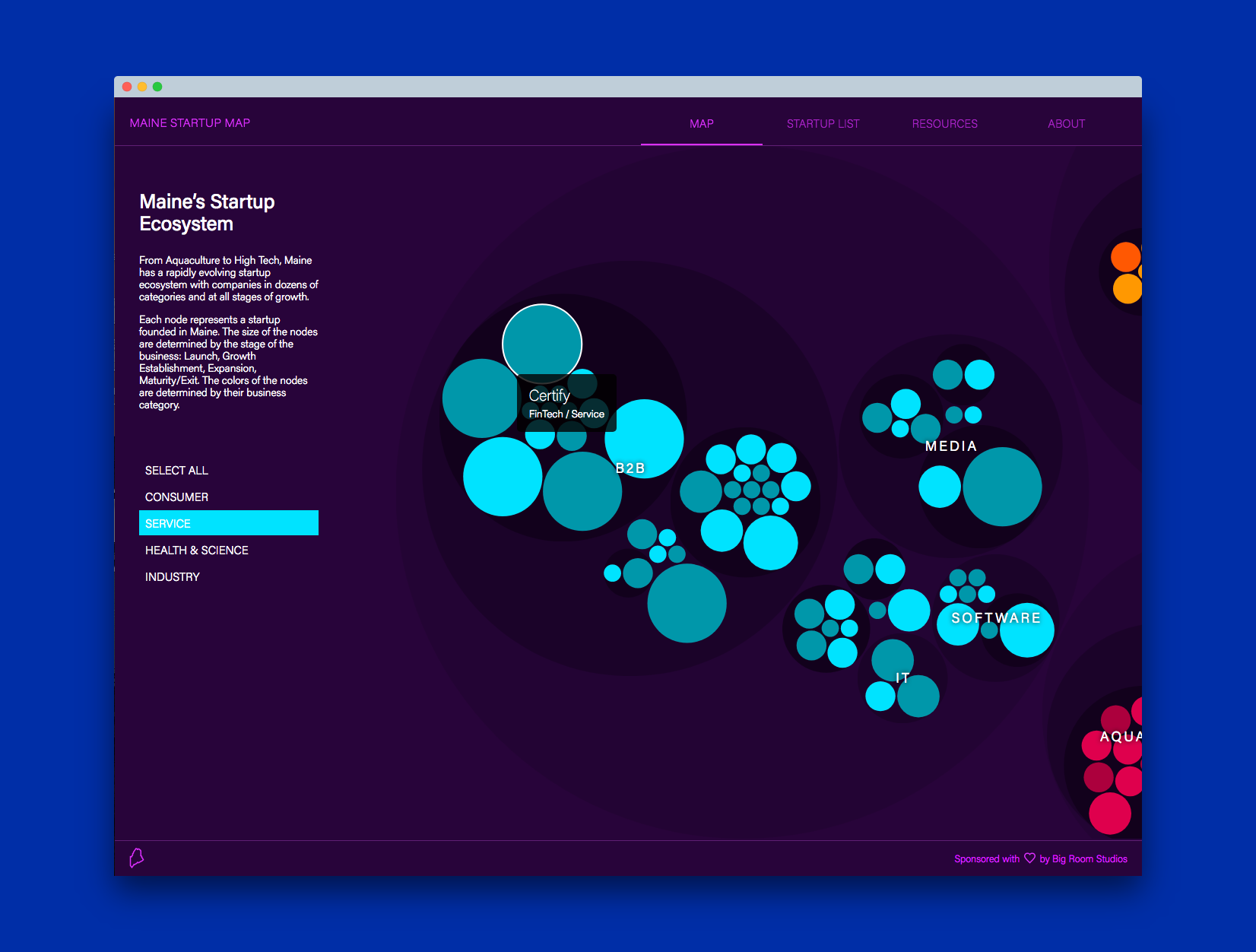
Task: Select the dark orange node at right edge
Action: [x=1126, y=257]
